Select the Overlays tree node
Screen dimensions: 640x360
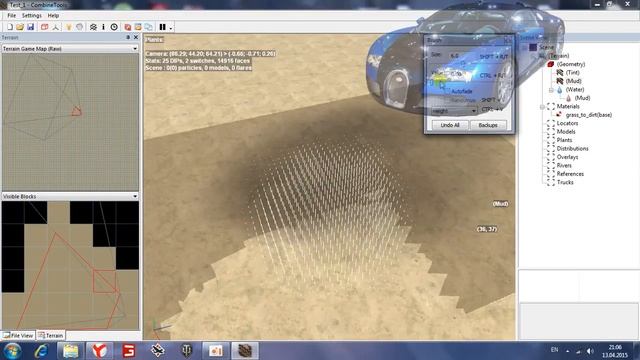click(567, 157)
